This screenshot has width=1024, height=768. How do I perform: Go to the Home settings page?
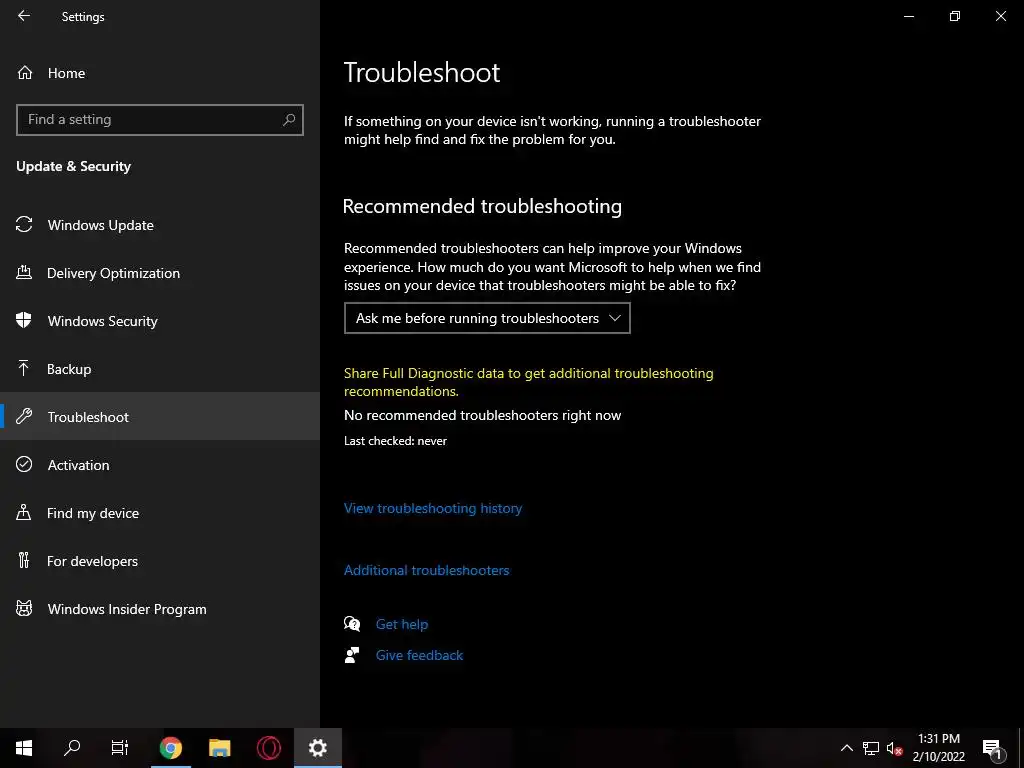click(x=160, y=73)
